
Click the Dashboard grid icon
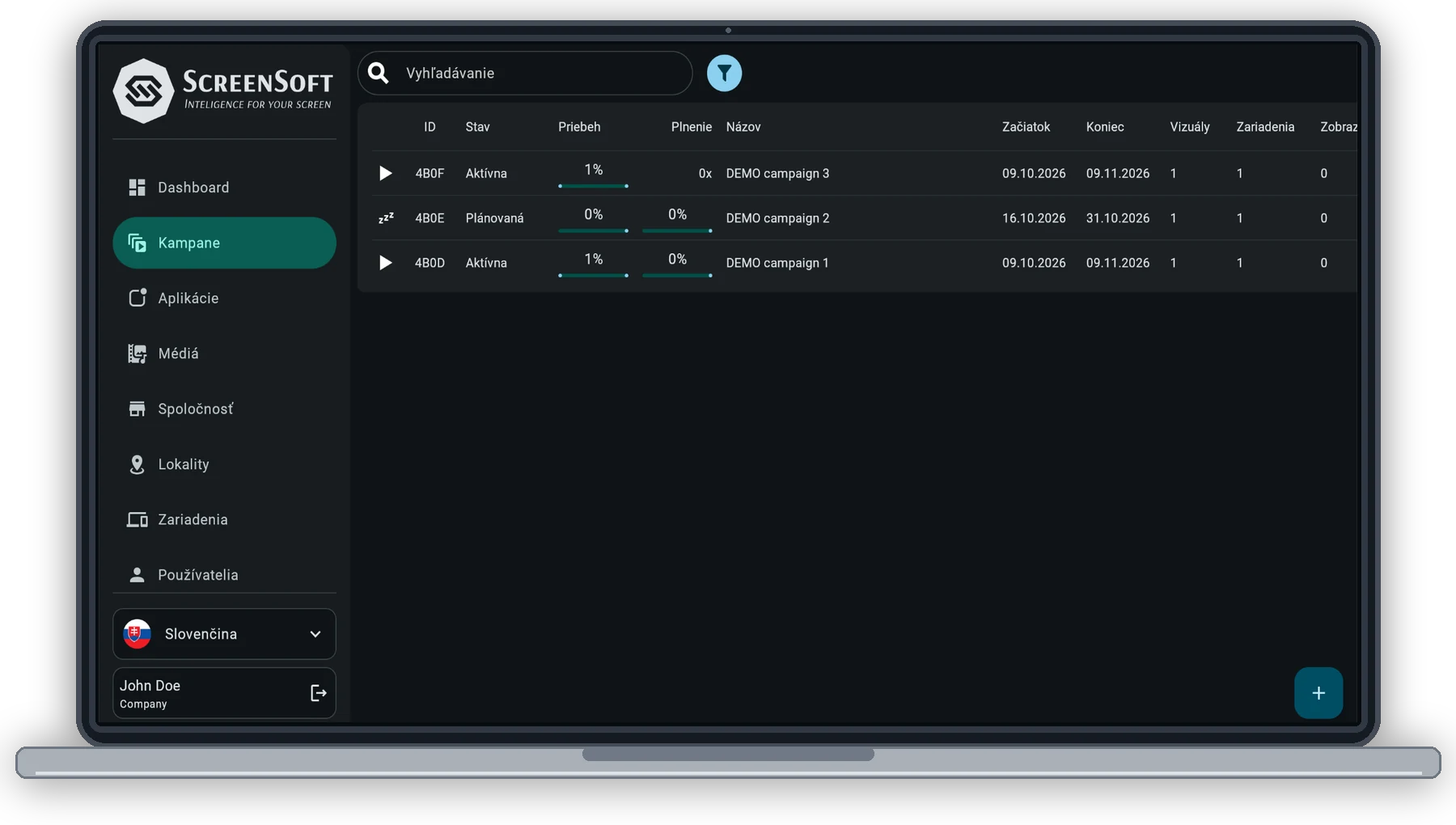pyautogui.click(x=137, y=188)
